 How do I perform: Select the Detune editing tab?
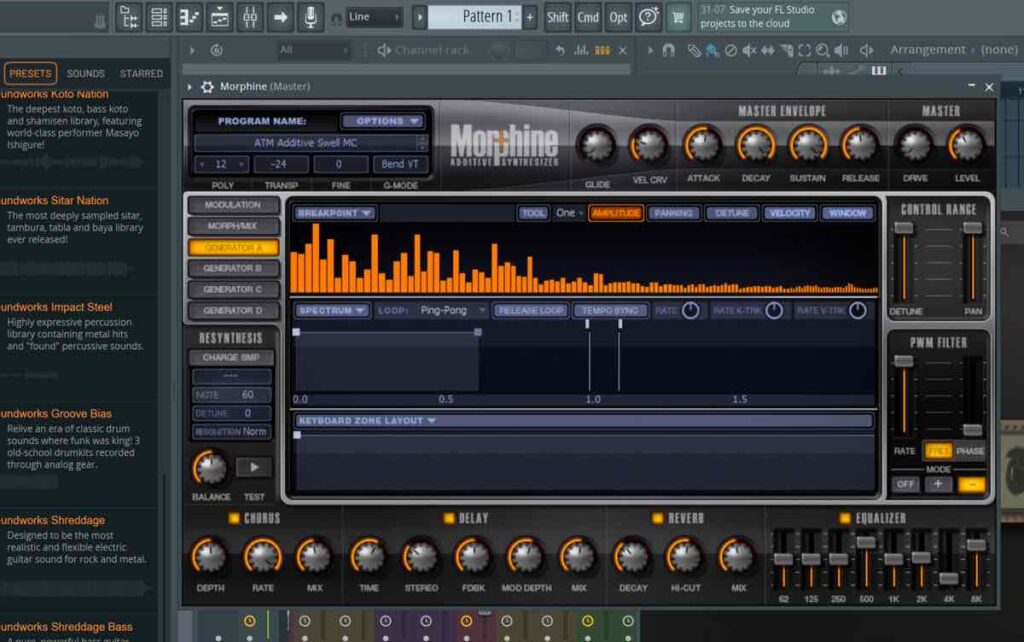731,213
